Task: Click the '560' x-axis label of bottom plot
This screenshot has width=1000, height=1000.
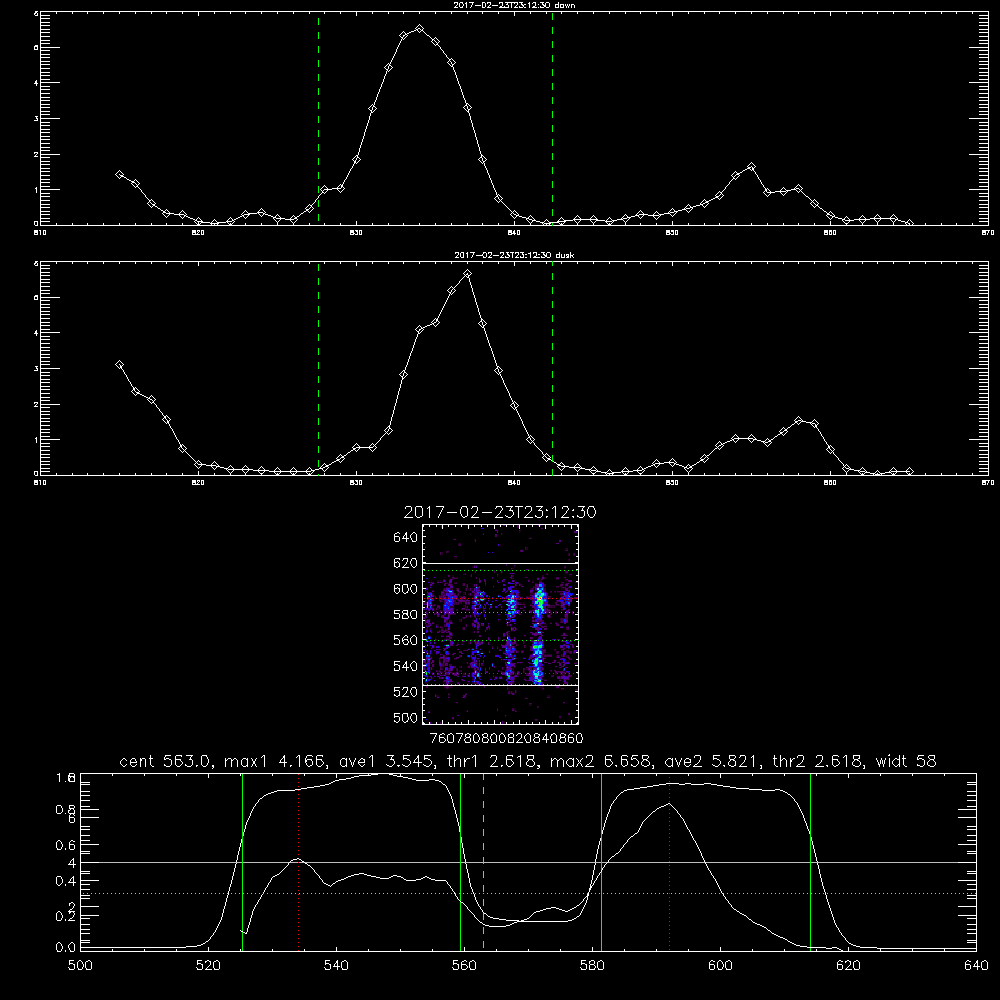Action: (464, 966)
